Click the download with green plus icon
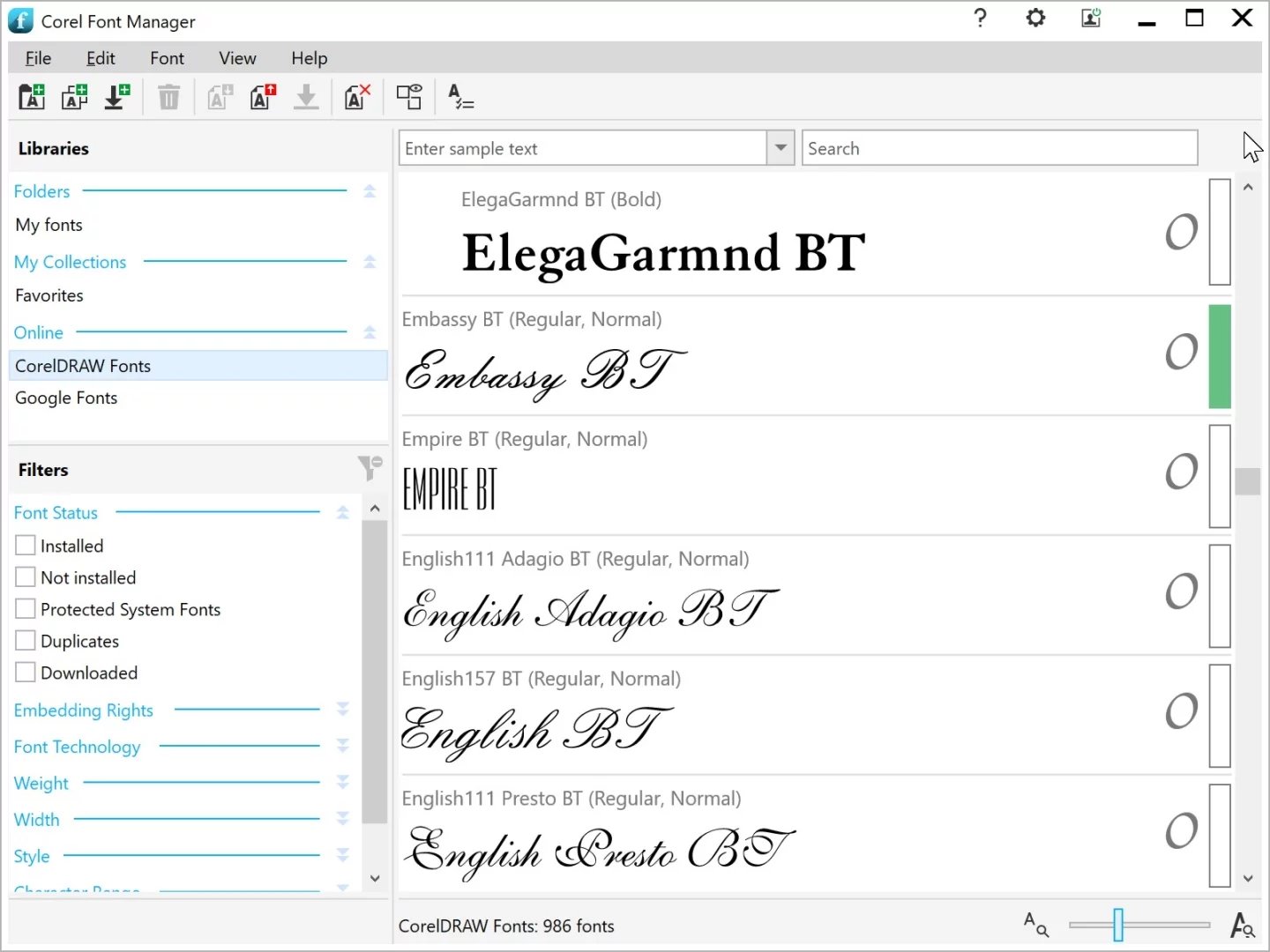 pyautogui.click(x=116, y=96)
